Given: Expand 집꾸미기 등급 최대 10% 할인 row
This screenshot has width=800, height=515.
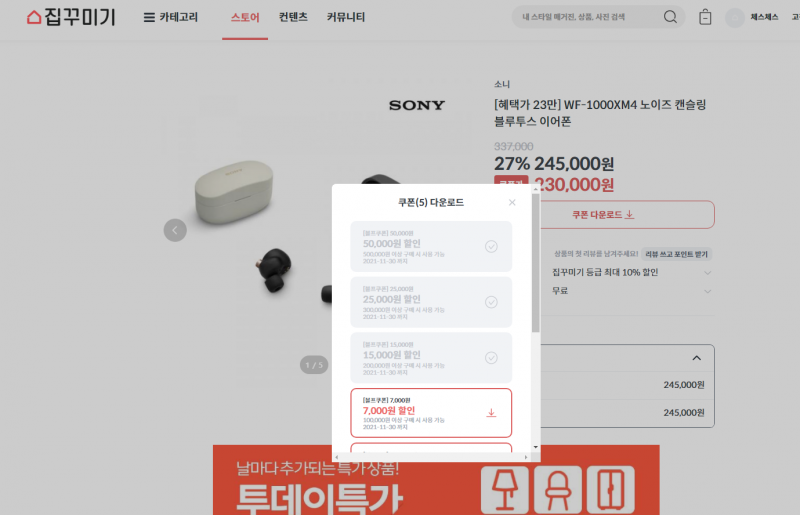Looking at the screenshot, I should [632, 272].
